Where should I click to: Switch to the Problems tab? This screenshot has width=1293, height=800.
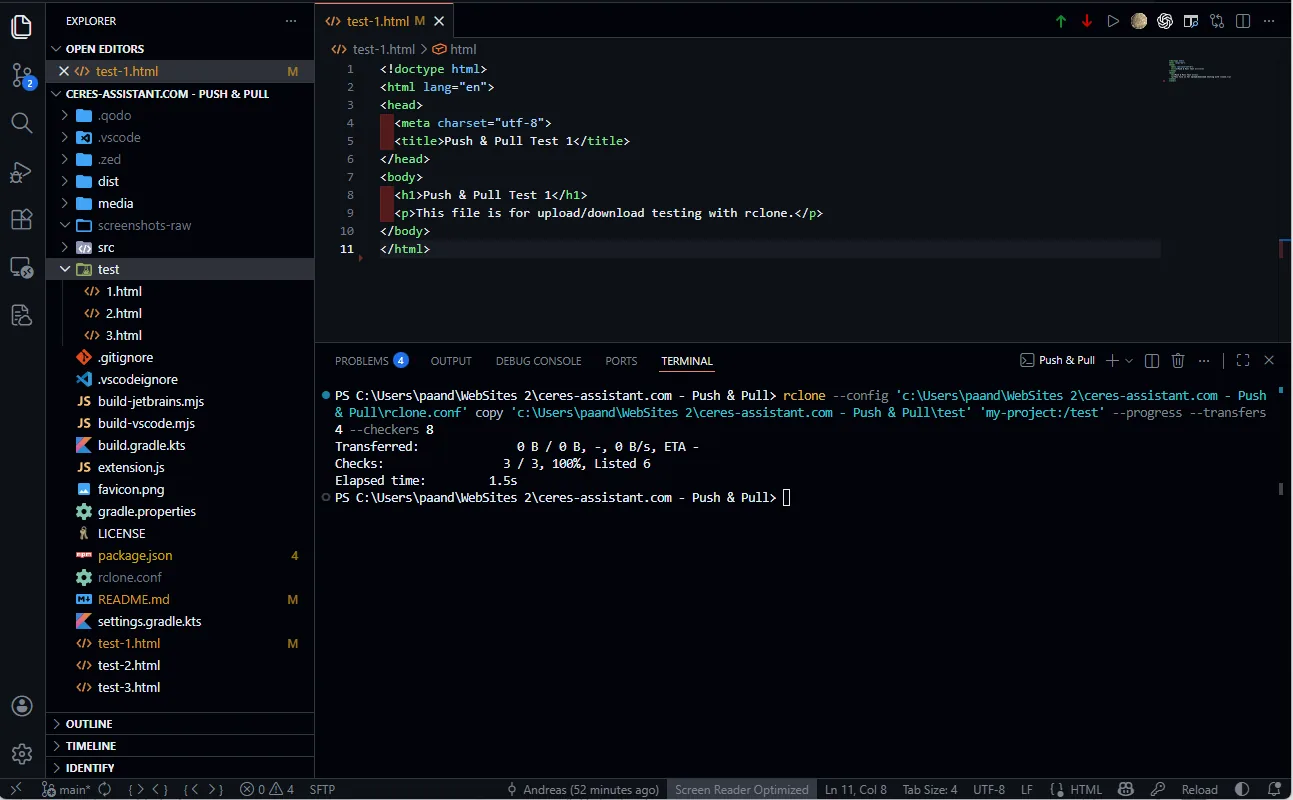(371, 361)
